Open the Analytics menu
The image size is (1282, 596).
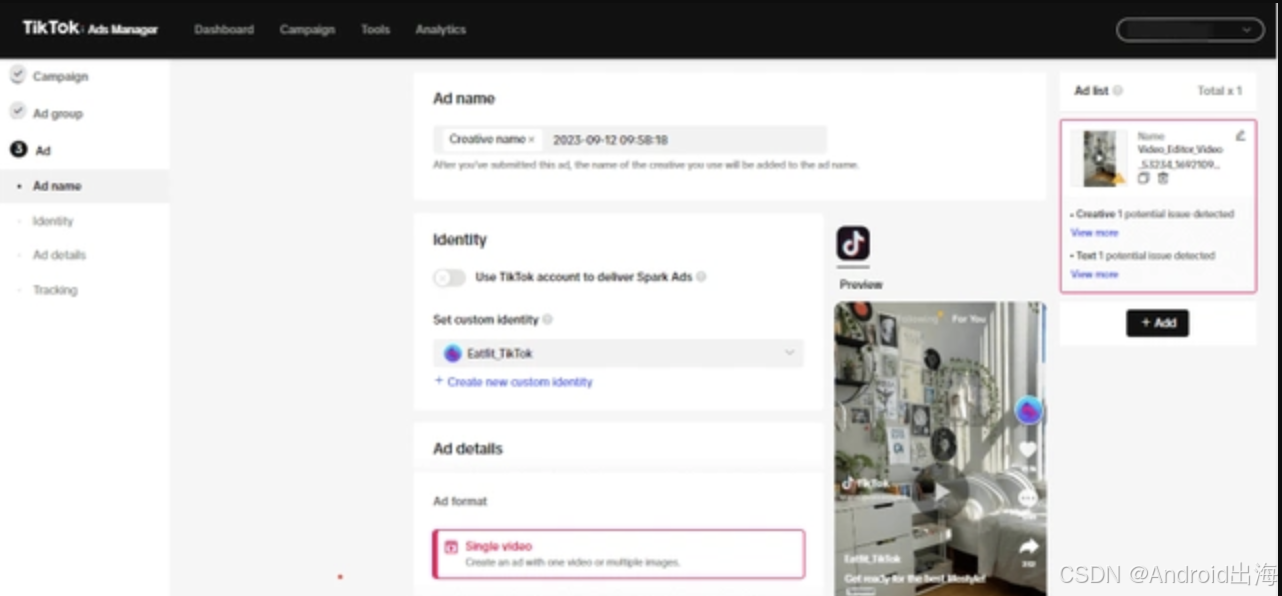click(x=441, y=29)
